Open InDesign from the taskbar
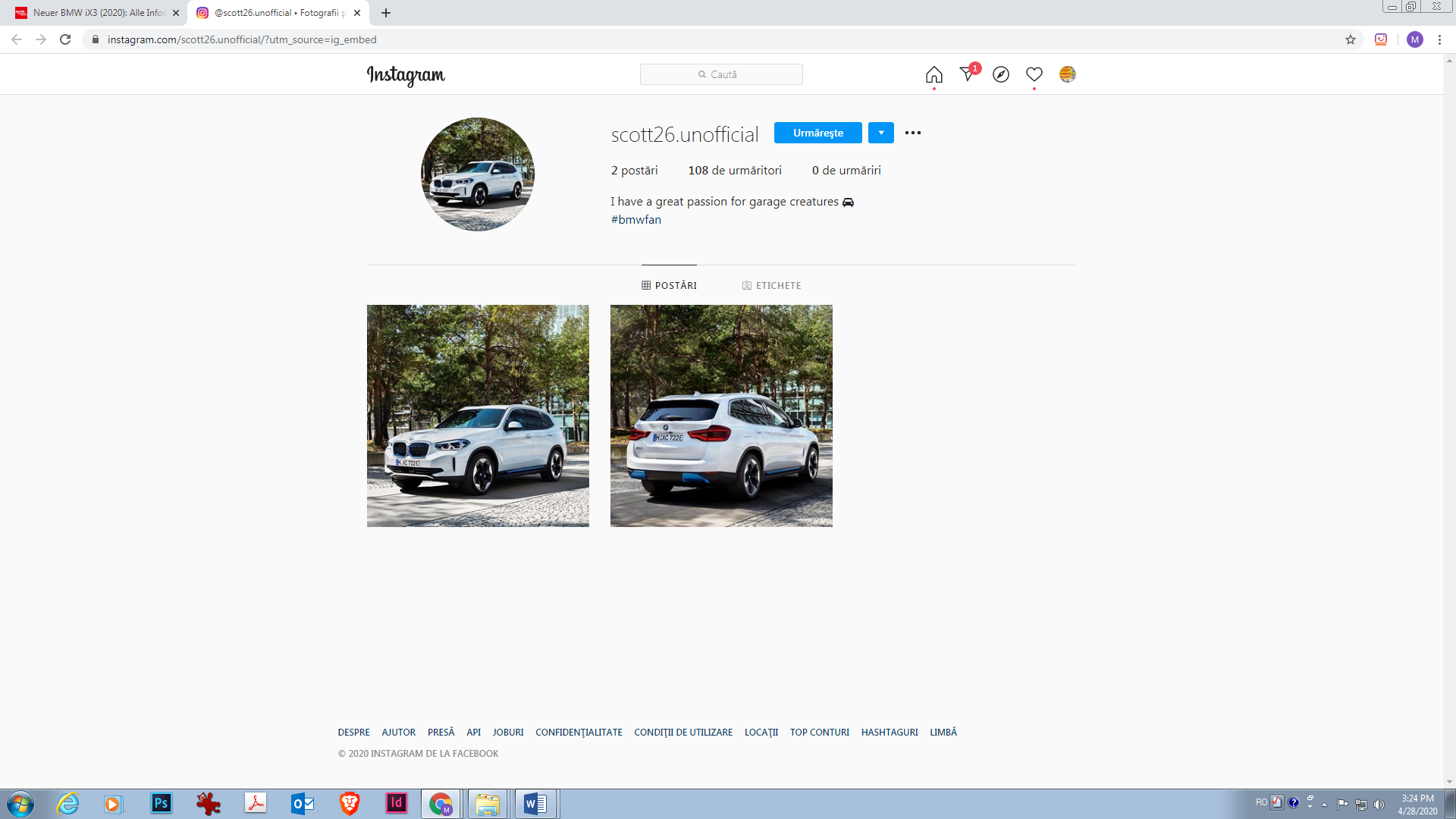The width and height of the screenshot is (1456, 819). 396,803
